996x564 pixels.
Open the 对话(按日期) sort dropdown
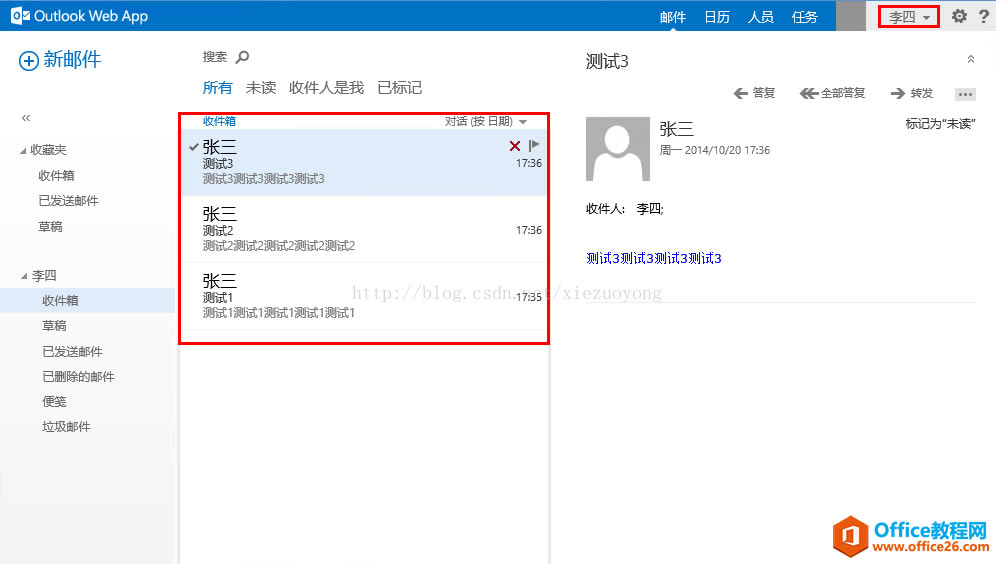(x=486, y=121)
